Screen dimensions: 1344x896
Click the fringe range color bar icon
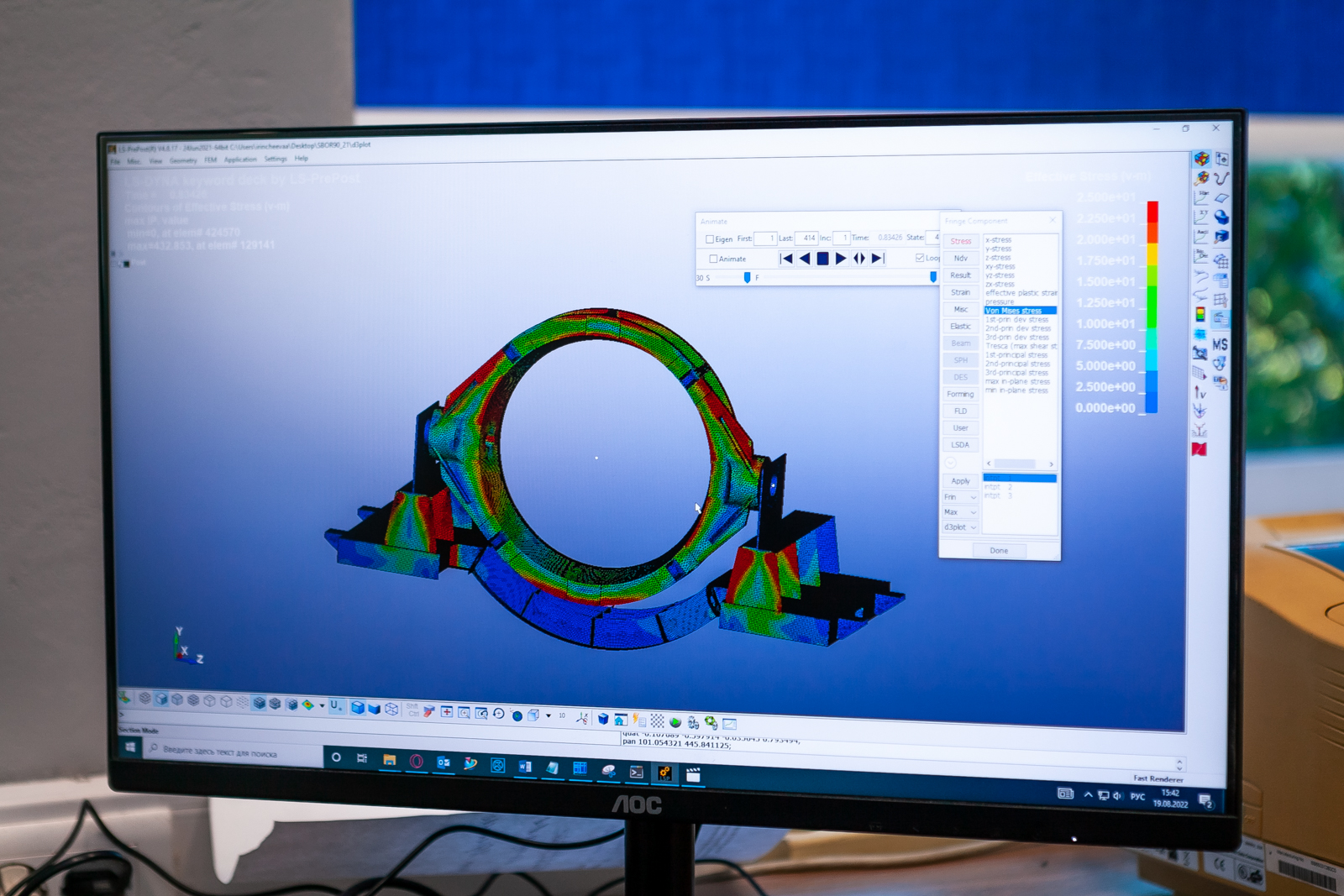tap(1200, 315)
